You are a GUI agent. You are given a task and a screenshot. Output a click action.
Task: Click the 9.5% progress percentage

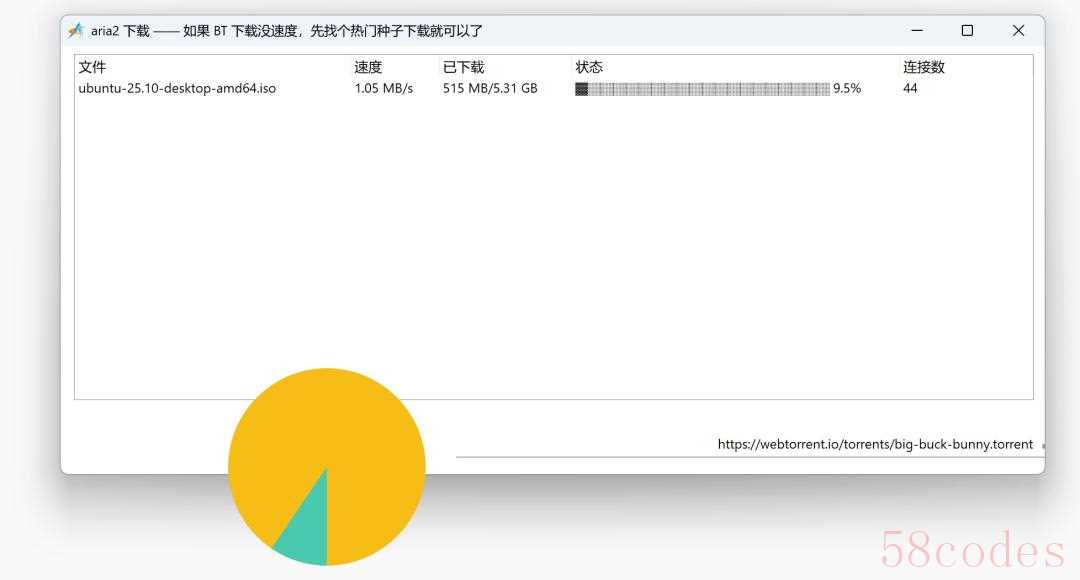[x=847, y=88]
